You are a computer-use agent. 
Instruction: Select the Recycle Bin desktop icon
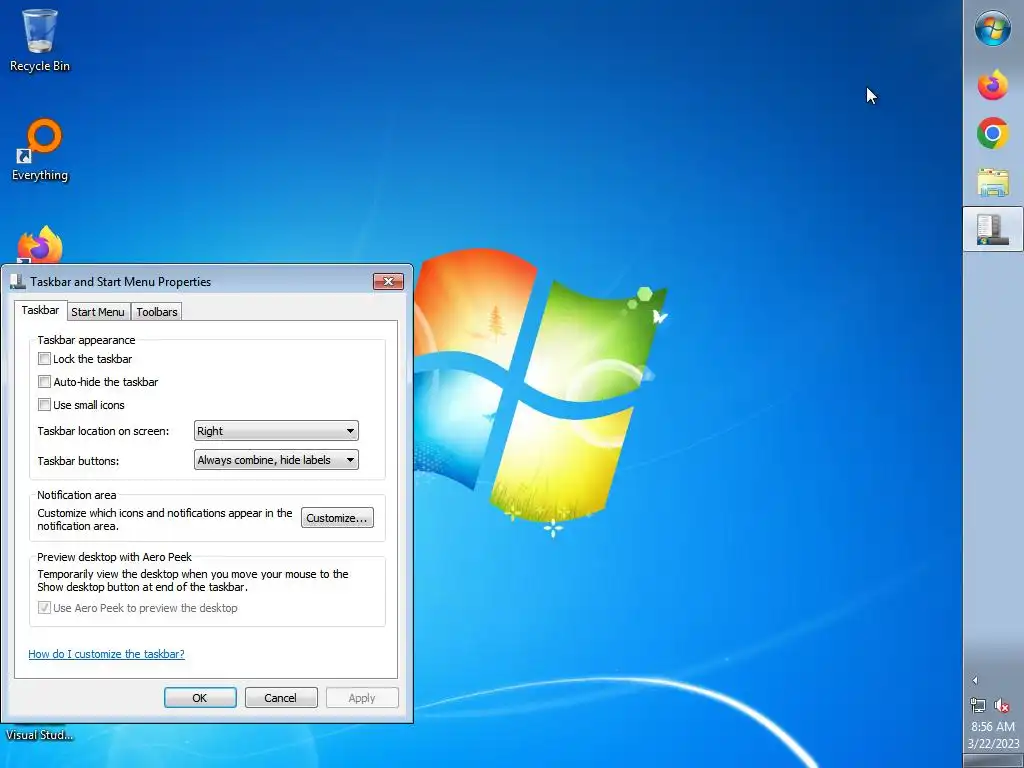39,40
